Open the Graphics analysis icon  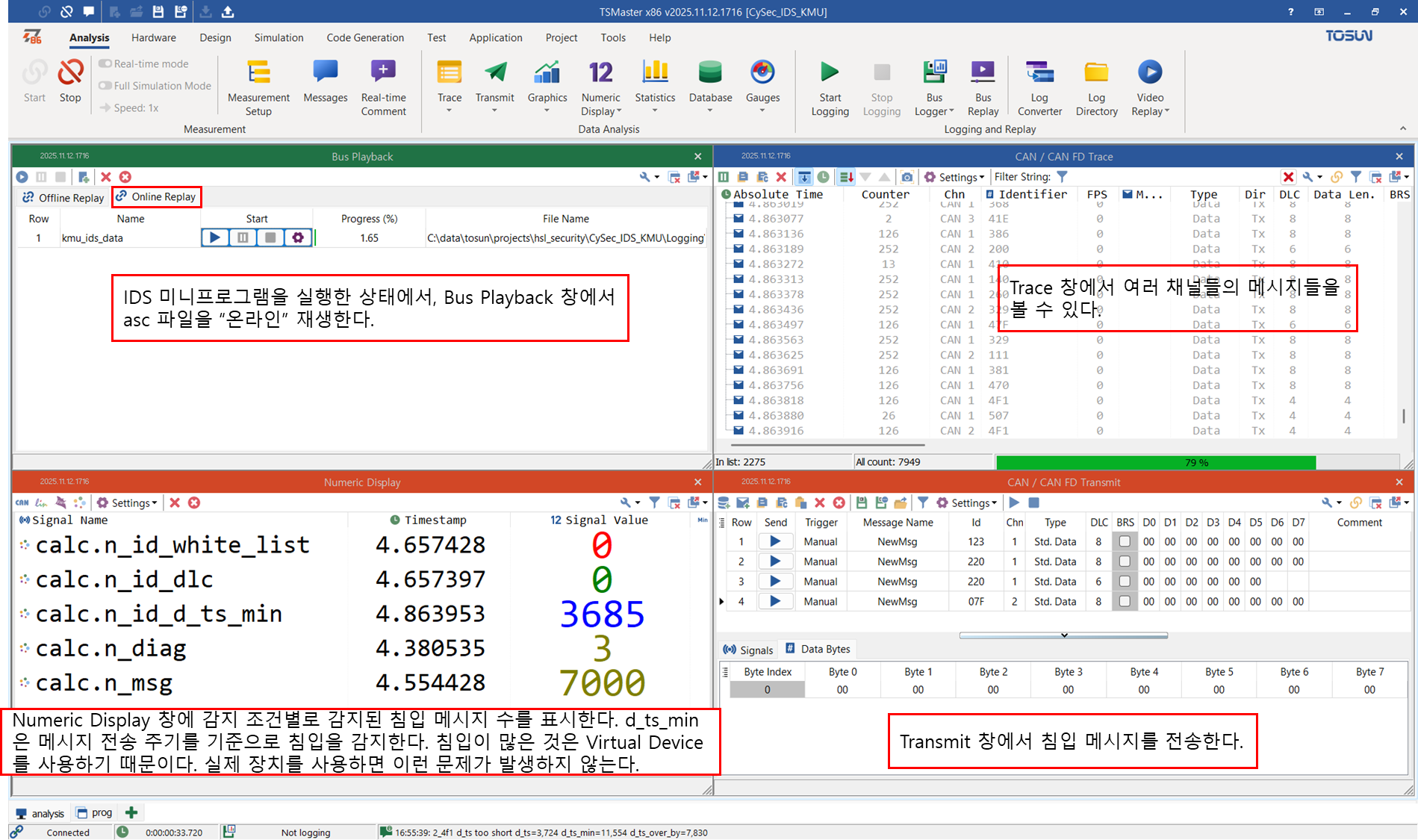coord(547,72)
